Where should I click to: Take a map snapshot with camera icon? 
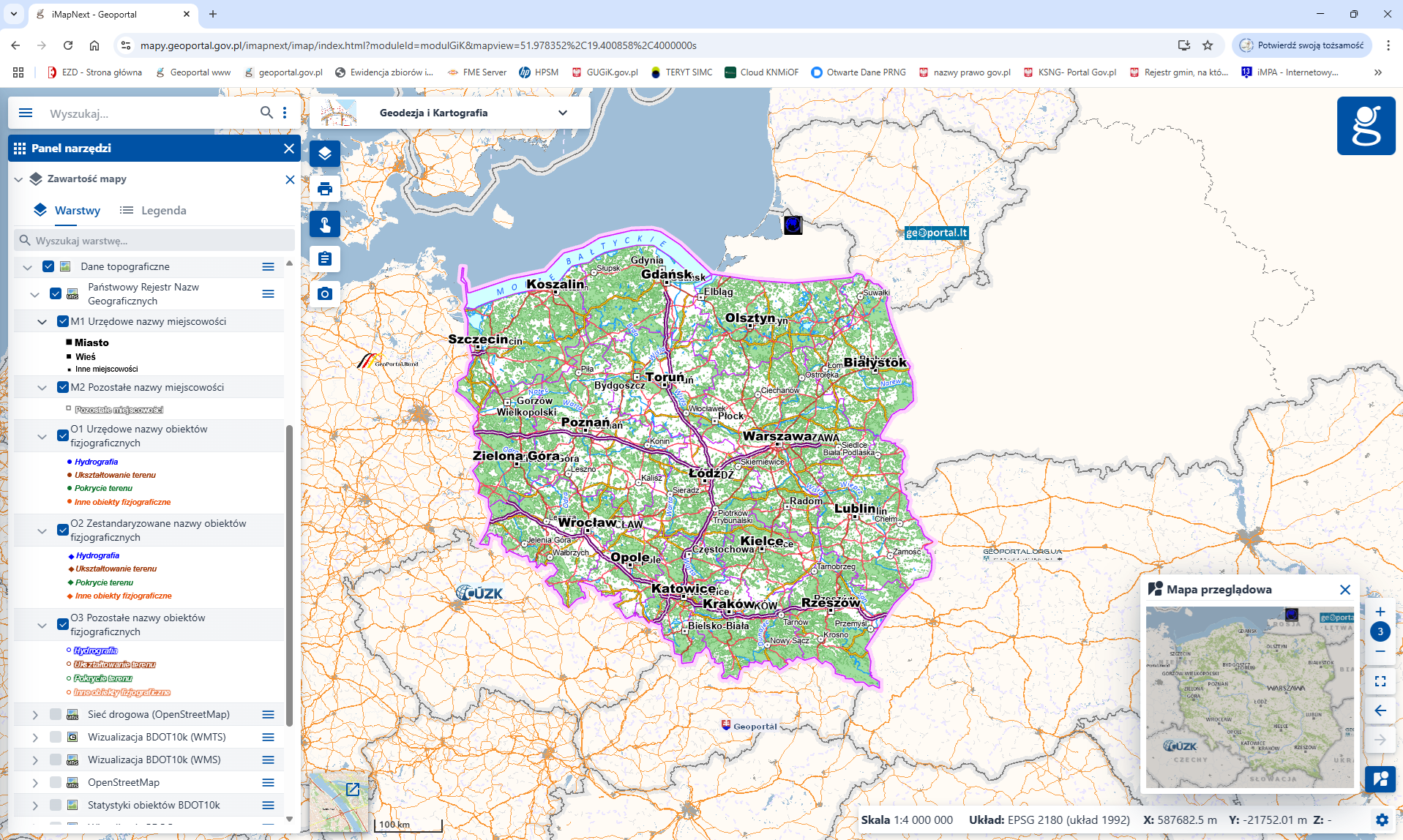pyautogui.click(x=325, y=294)
